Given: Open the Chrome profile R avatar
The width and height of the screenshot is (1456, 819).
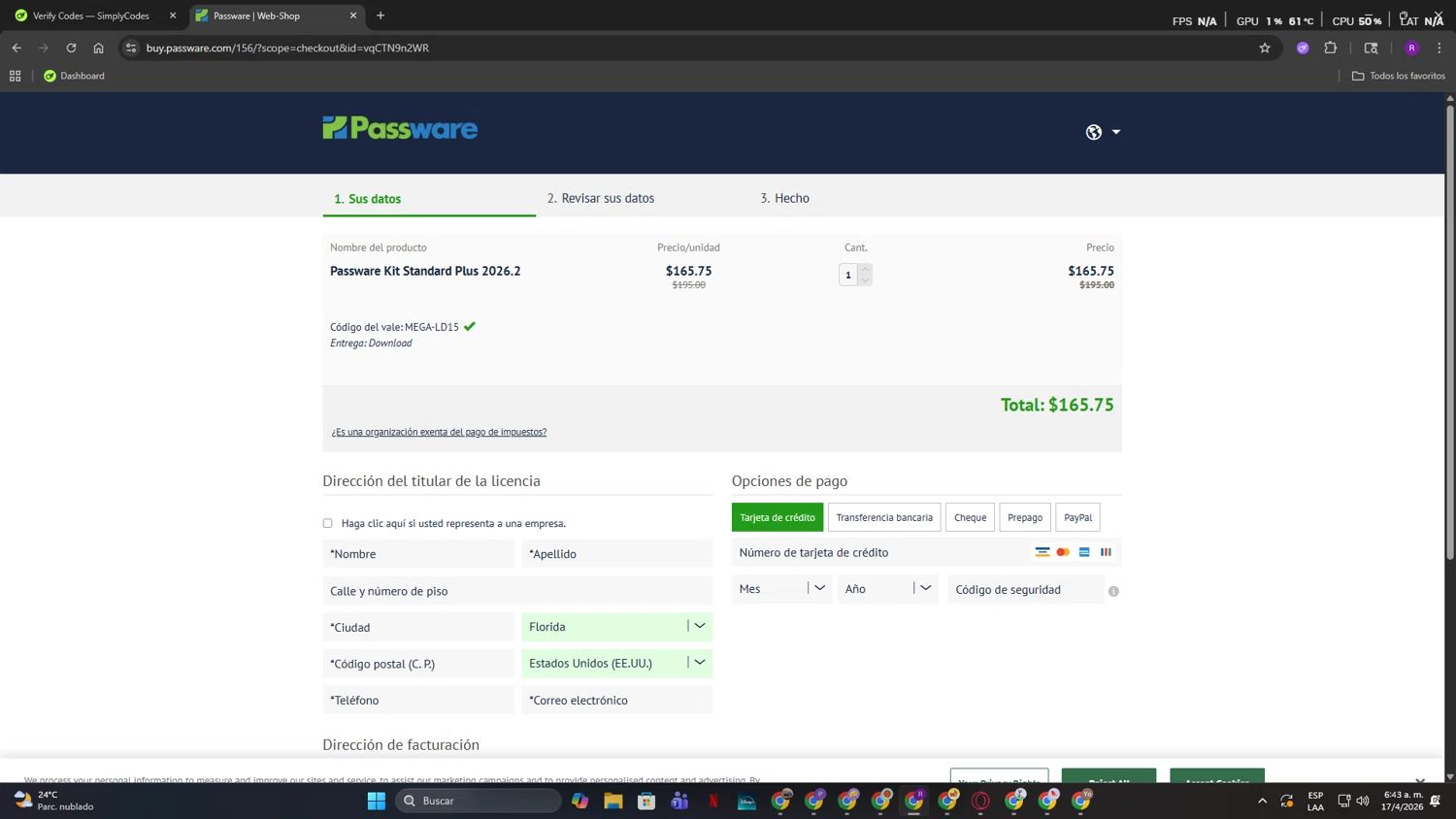Looking at the screenshot, I should coord(1411,48).
